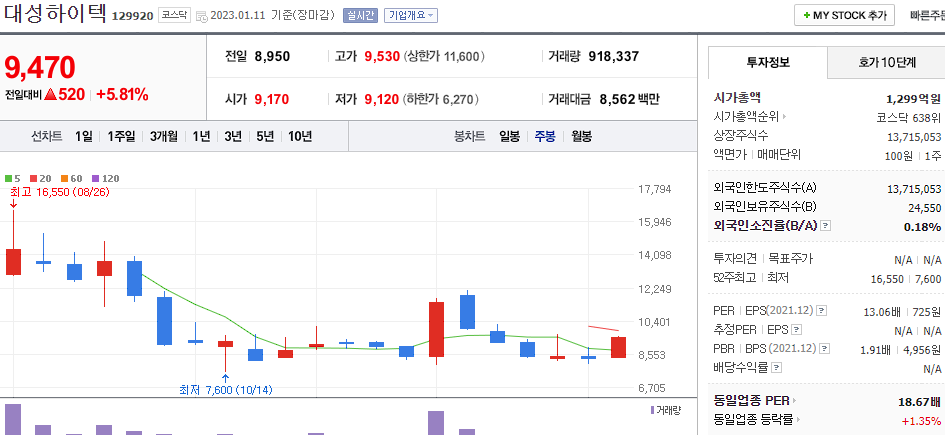The image size is (945, 435).
Task: Show the 주봉 weekly candle chart
Action: 545,136
